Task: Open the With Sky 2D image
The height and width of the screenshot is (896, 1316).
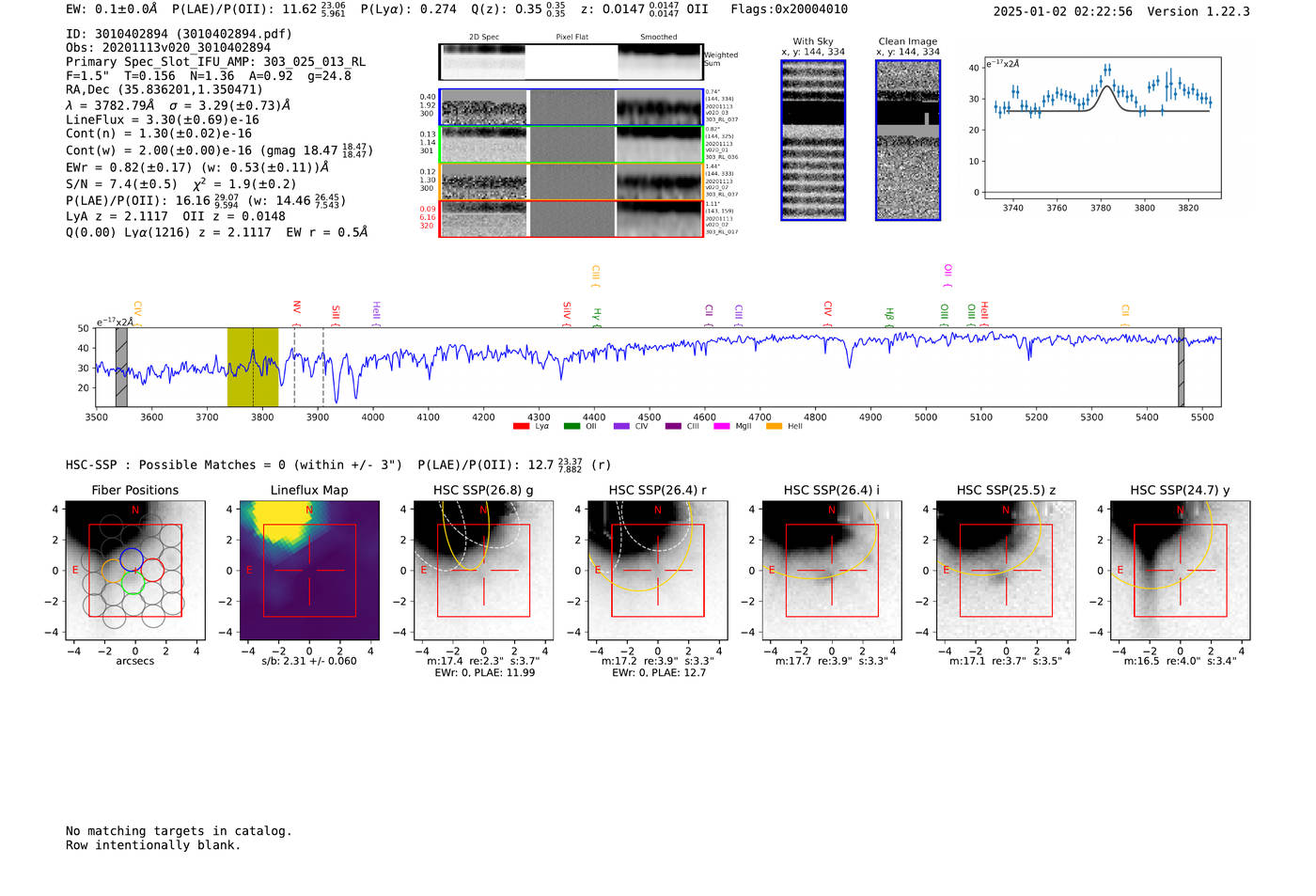Action: click(x=813, y=141)
